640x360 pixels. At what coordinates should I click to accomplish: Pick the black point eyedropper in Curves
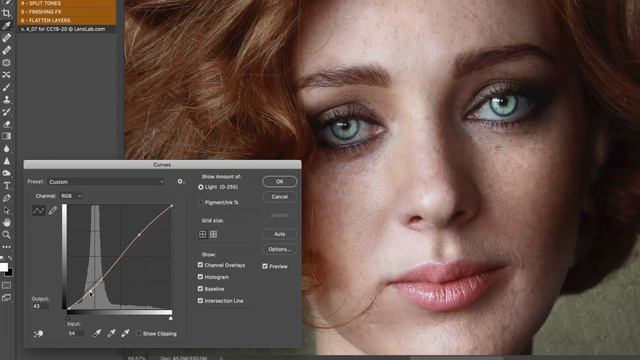click(97, 333)
